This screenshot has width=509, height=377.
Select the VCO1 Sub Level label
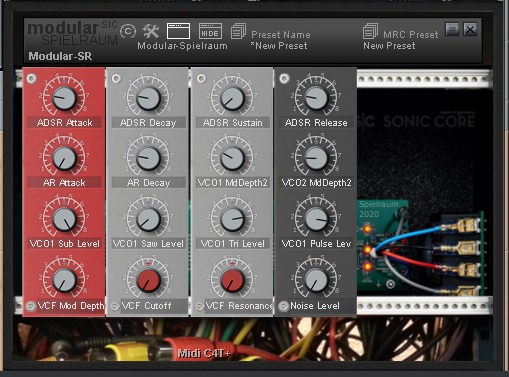click(65, 244)
